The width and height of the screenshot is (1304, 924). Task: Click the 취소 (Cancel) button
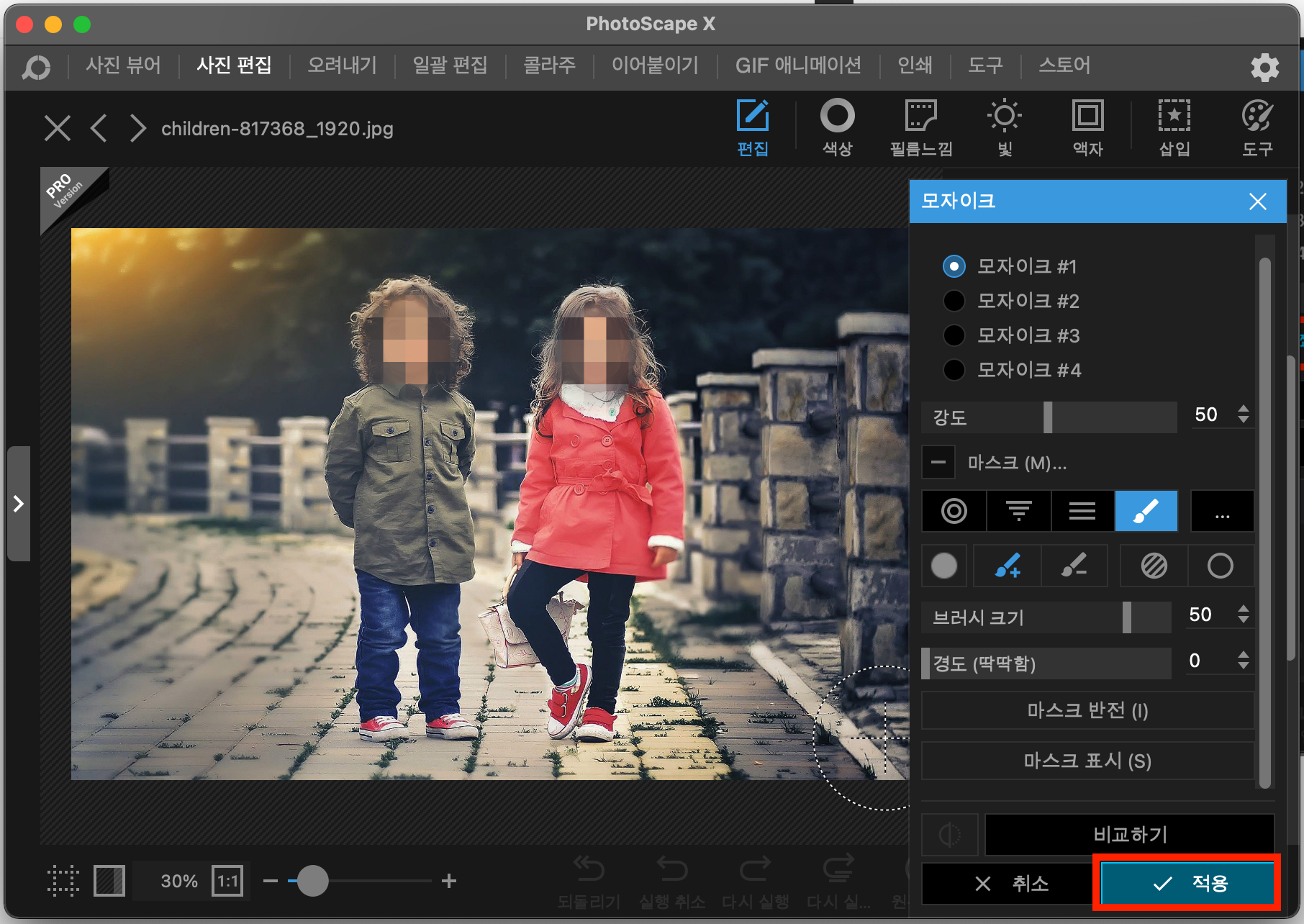1008,883
